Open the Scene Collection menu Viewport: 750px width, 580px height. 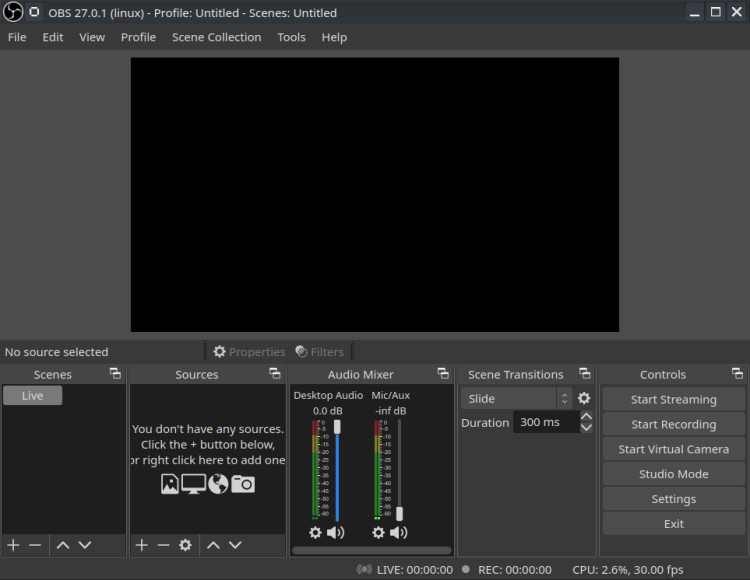coord(216,37)
